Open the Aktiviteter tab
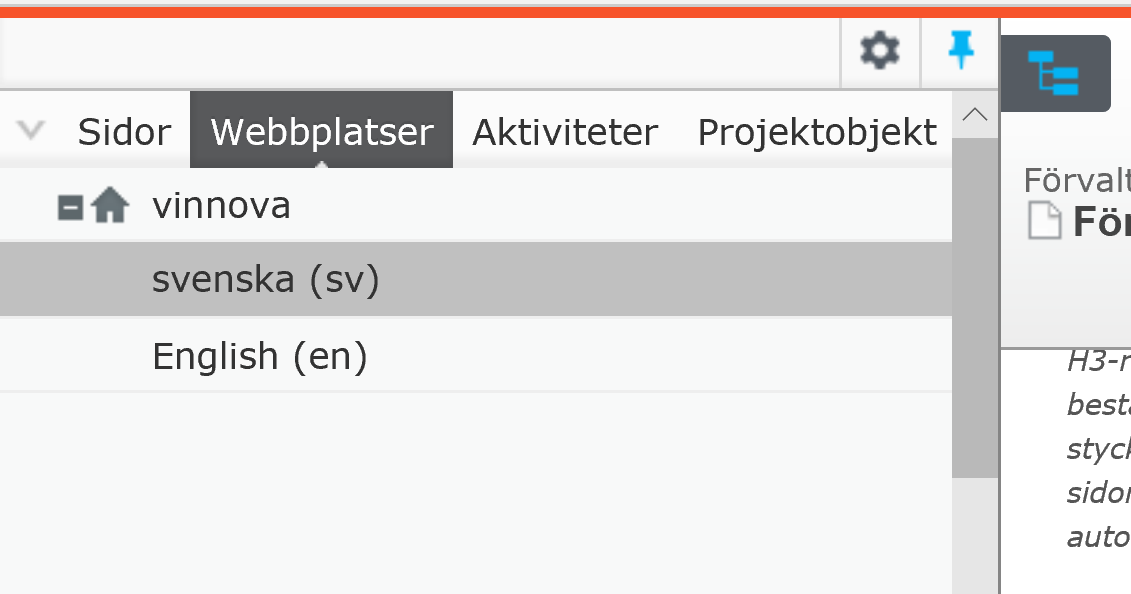The image size is (1131, 594). tap(564, 130)
